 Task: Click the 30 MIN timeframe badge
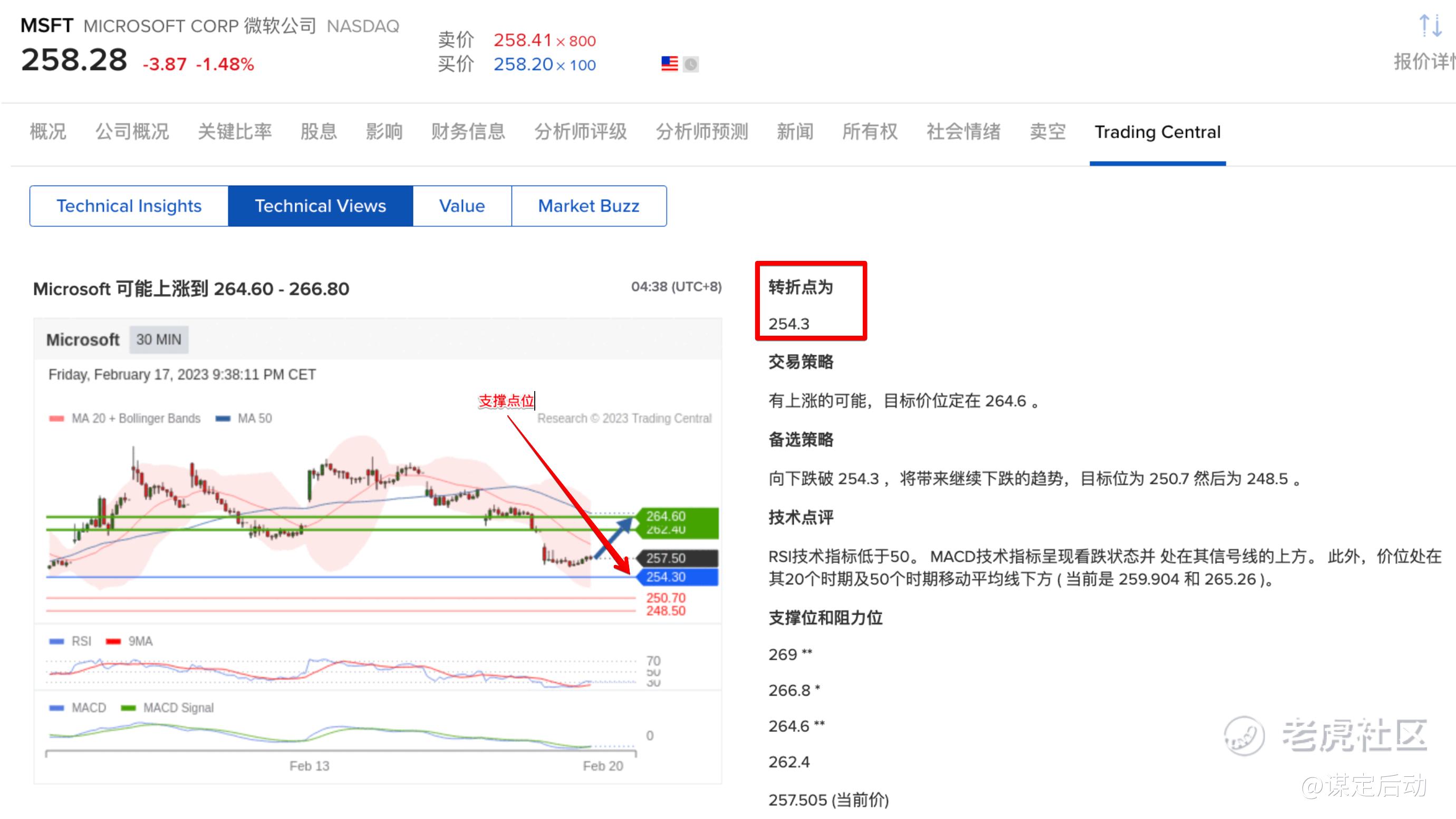pos(159,339)
